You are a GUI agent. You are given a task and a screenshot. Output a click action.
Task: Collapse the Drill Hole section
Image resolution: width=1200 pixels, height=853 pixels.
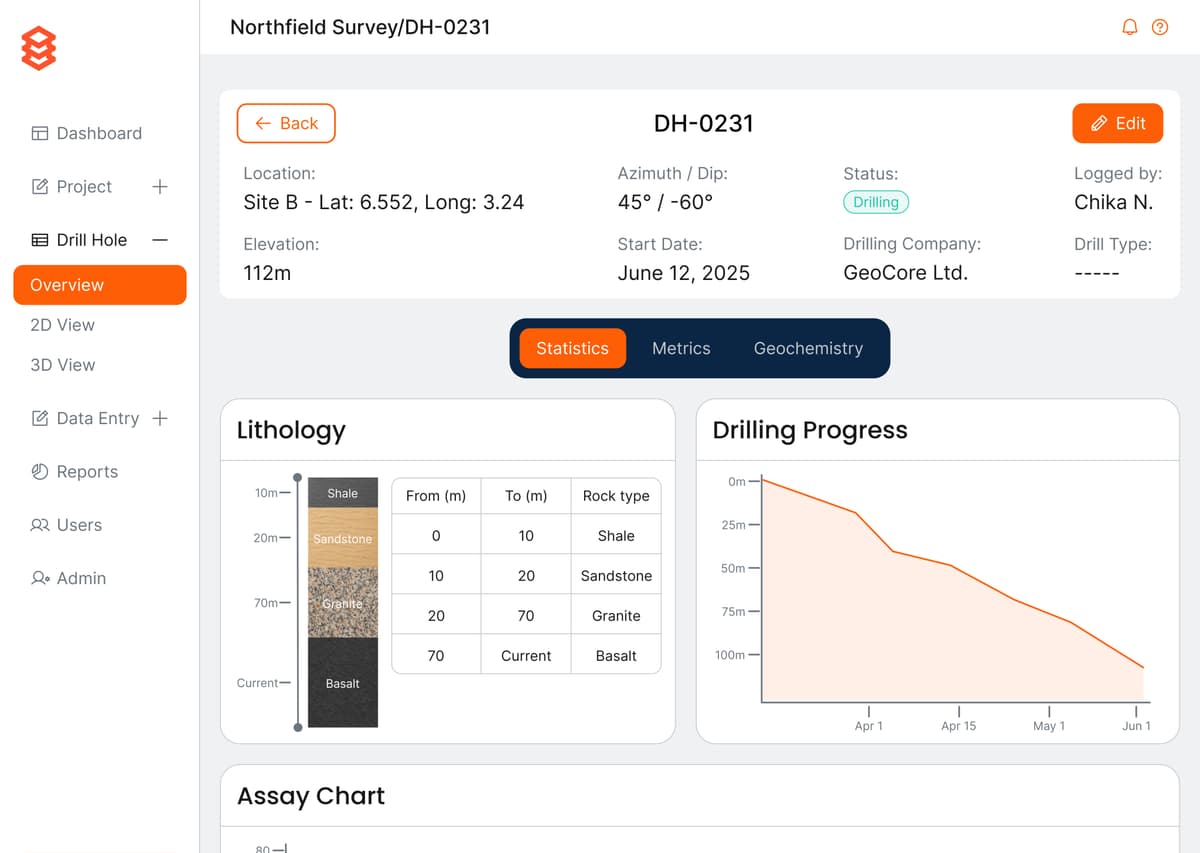[158, 240]
